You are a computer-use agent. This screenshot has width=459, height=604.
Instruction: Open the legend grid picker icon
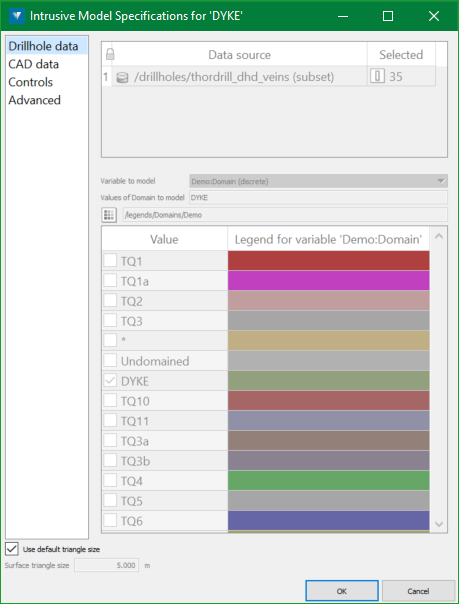[x=109, y=215]
